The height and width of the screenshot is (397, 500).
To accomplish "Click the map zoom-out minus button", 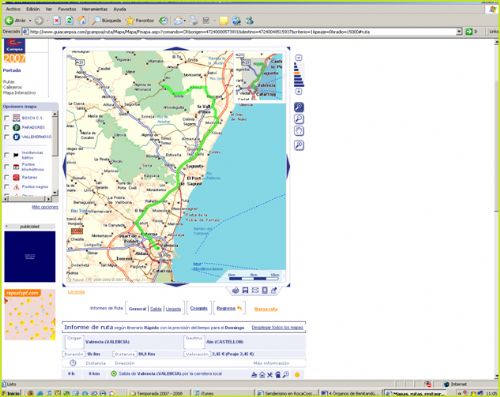I will [299, 58].
